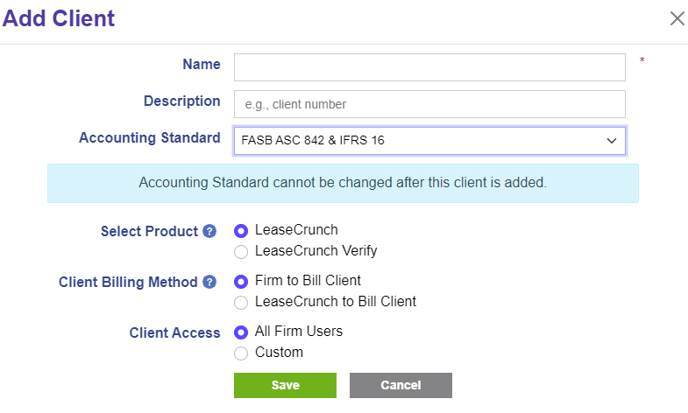Select the LeaseCrunch product radio button

pyautogui.click(x=241, y=230)
